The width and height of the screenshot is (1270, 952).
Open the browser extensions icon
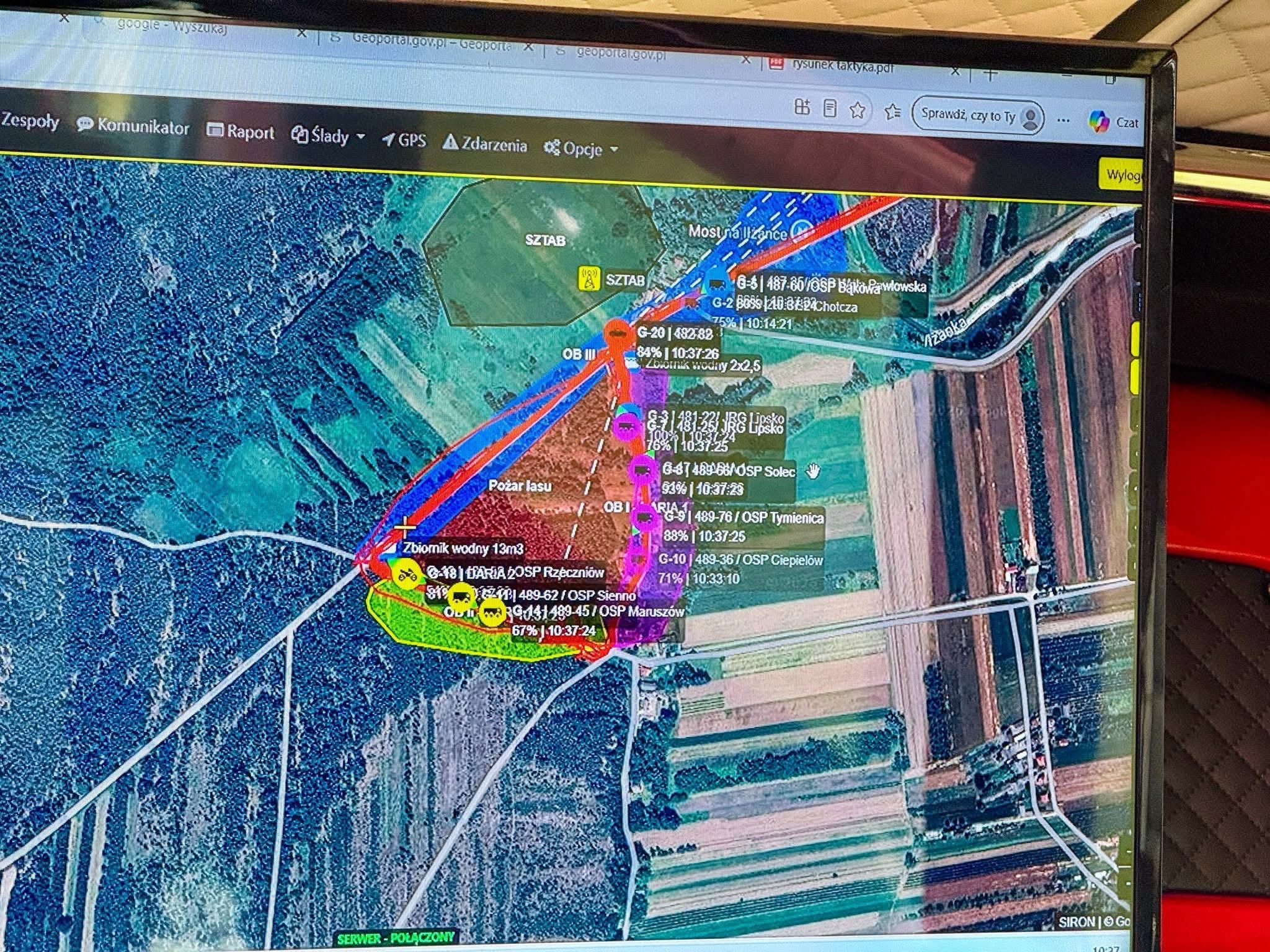[802, 107]
